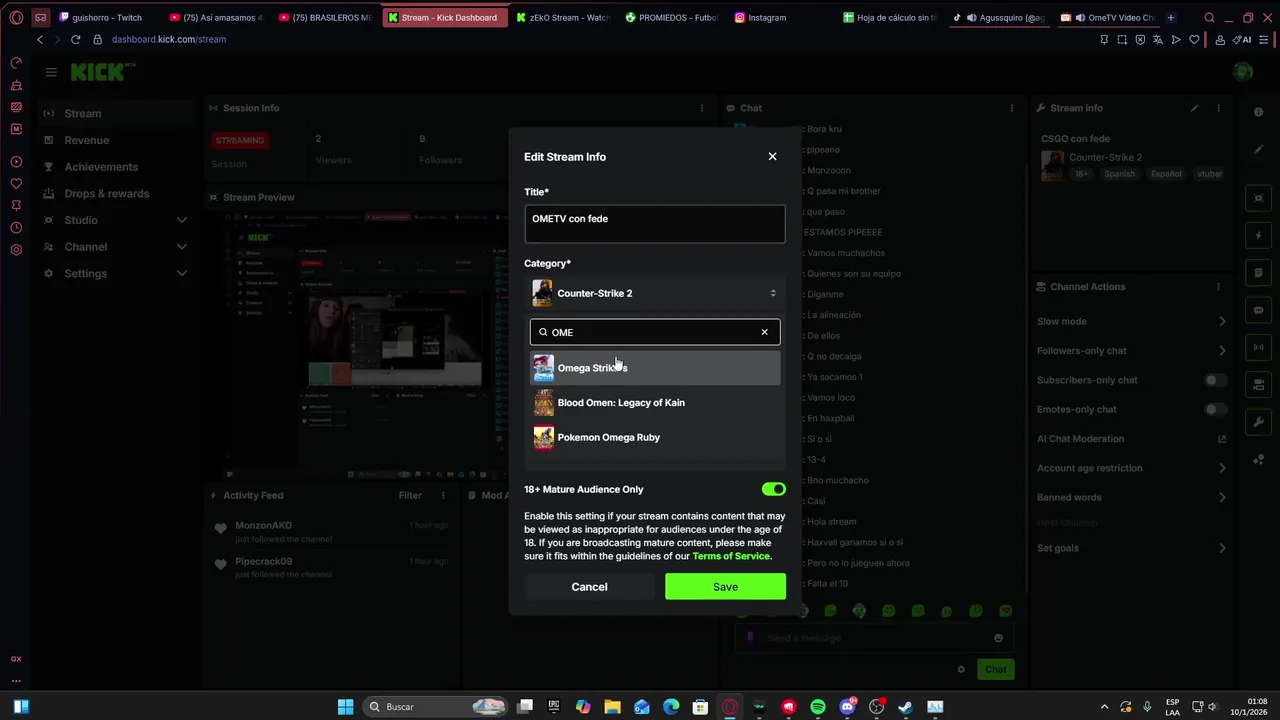Switch to OmeTV Video Chat tab

click(1108, 17)
